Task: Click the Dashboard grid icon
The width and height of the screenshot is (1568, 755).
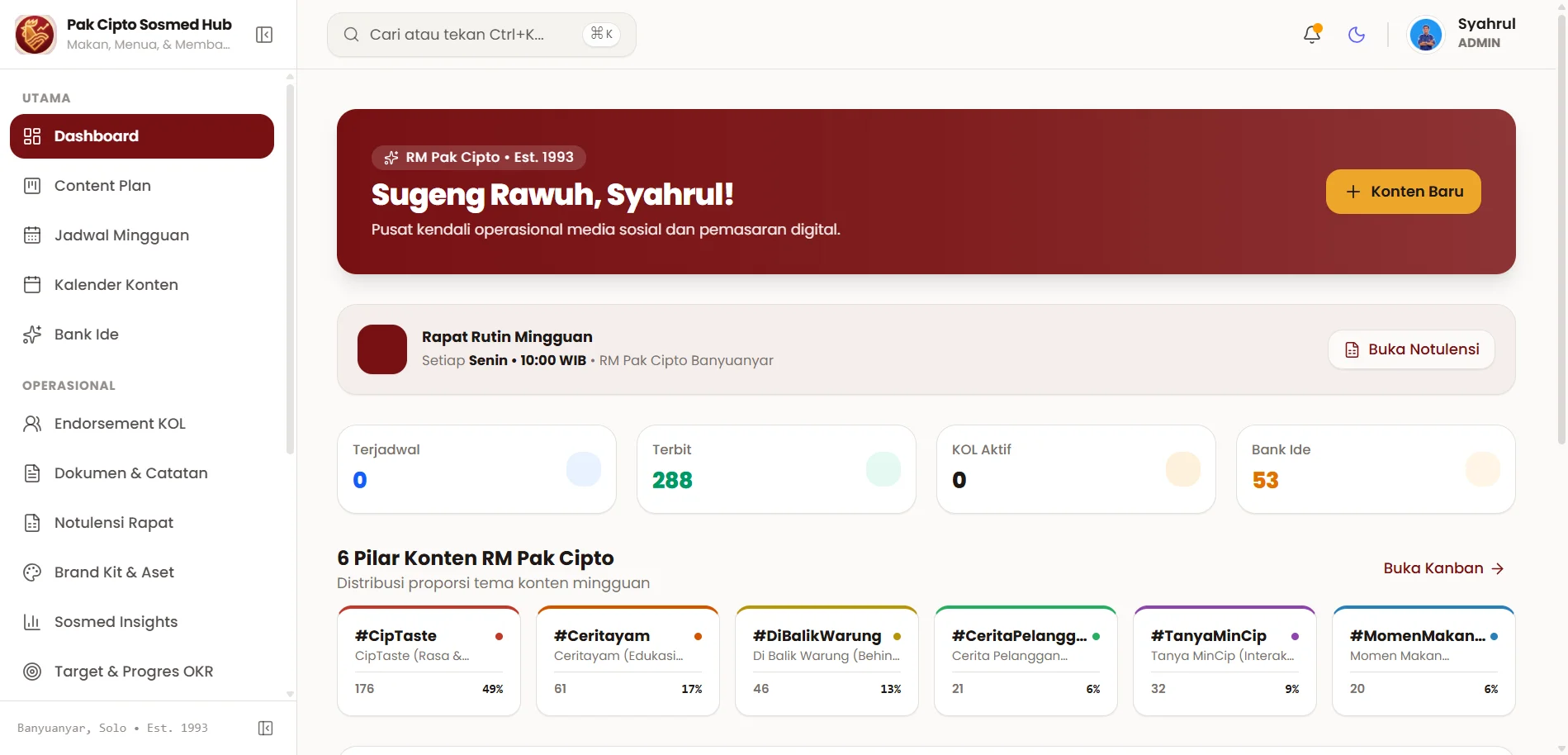Action: pos(32,136)
